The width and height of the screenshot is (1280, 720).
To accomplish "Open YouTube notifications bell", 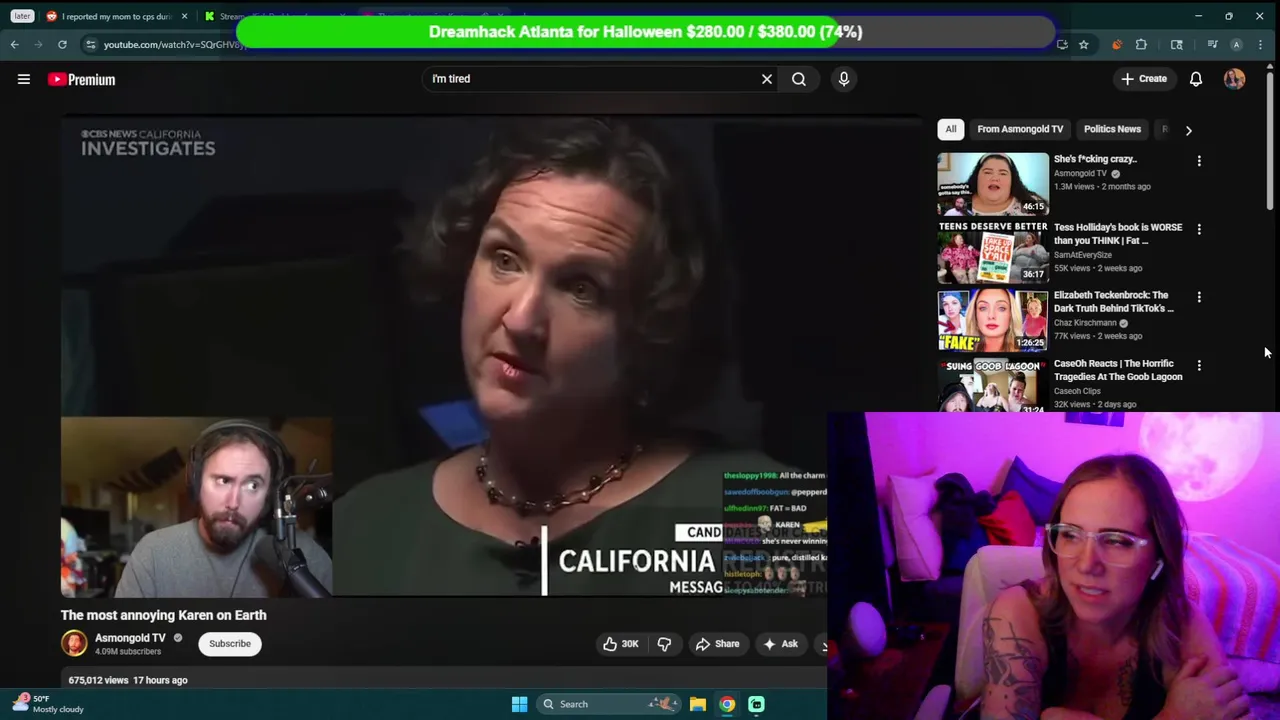I will click(1196, 79).
